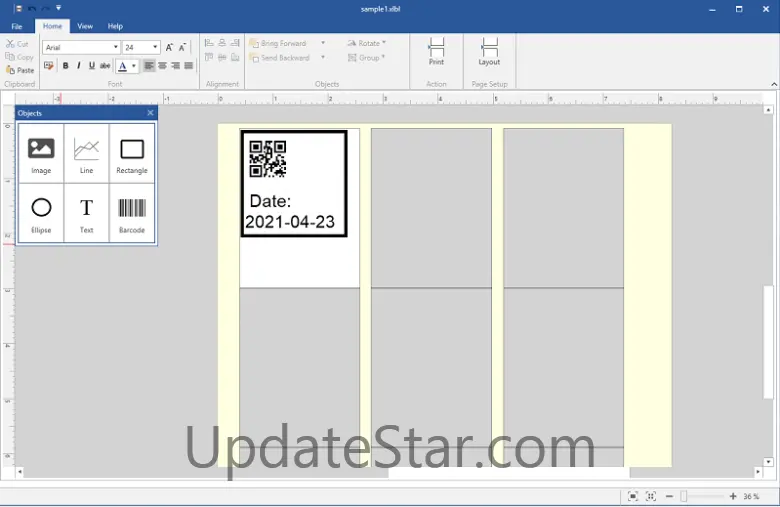Image resolution: width=780 pixels, height=507 pixels.
Task: Select the QR code on the label
Action: (268, 159)
